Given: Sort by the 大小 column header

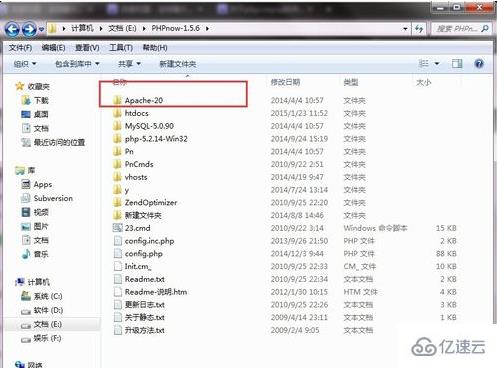Looking at the screenshot, I should [x=423, y=82].
